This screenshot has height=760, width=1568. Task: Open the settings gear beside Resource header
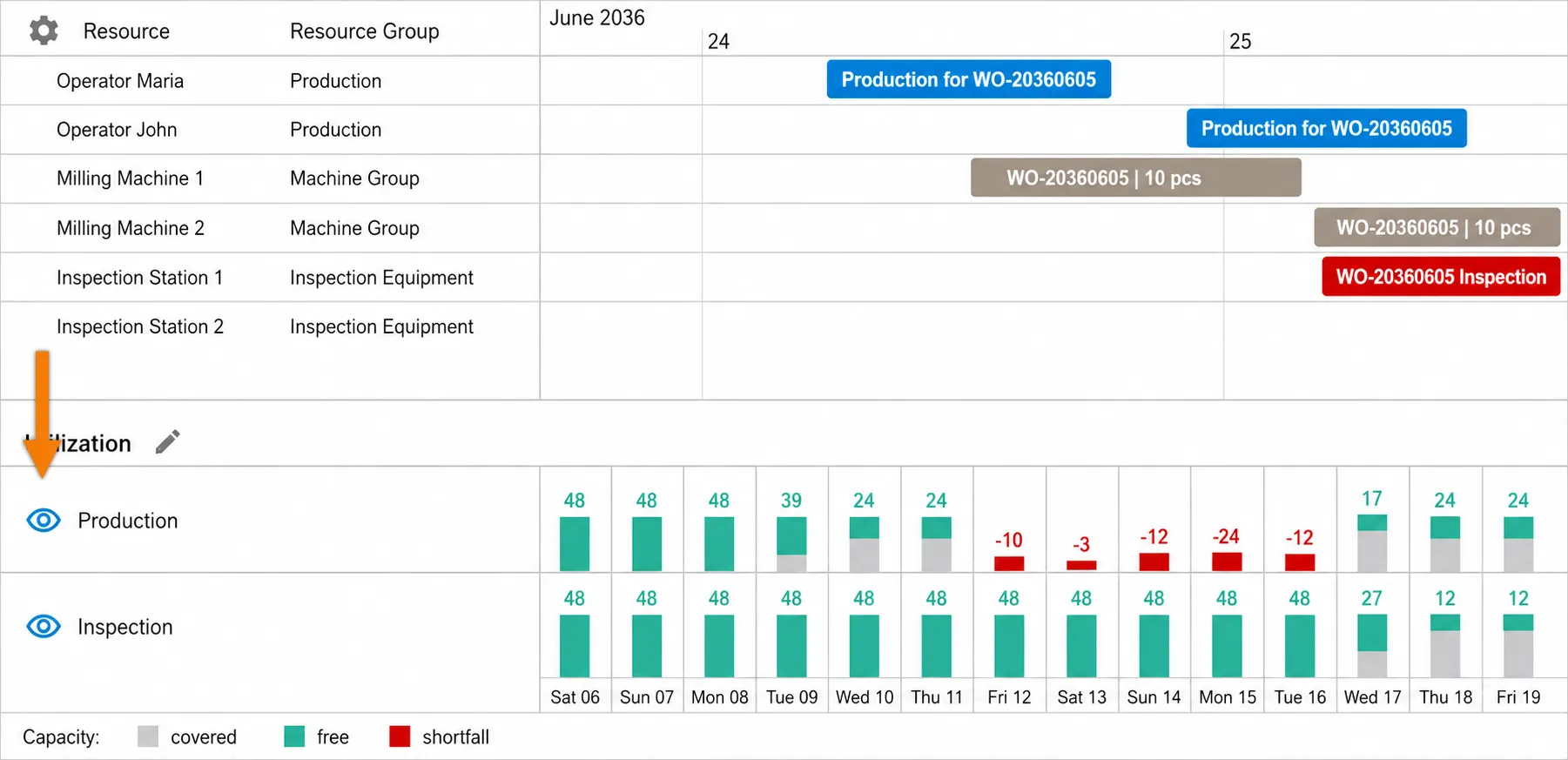pos(44,30)
